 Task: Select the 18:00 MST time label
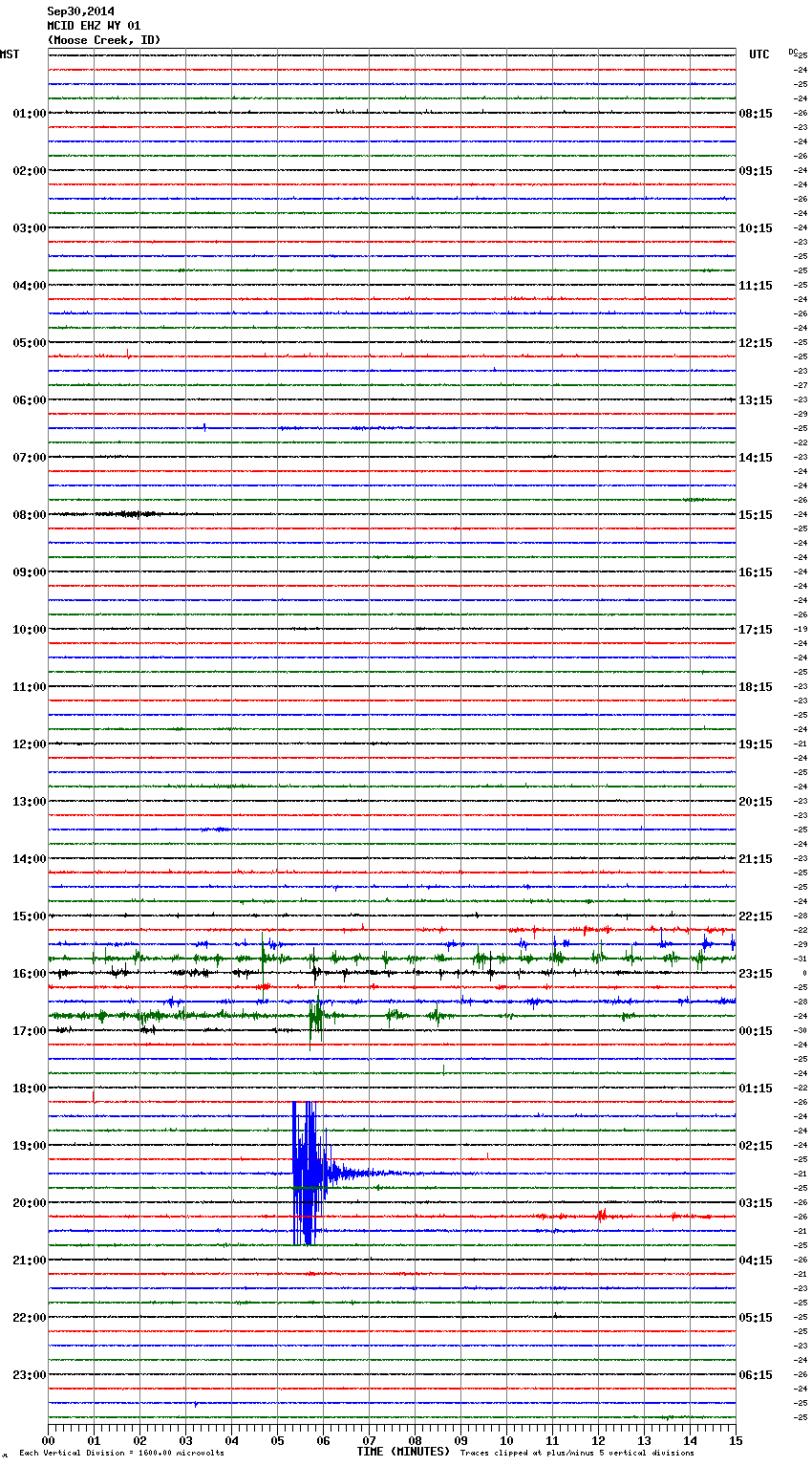pos(30,1089)
